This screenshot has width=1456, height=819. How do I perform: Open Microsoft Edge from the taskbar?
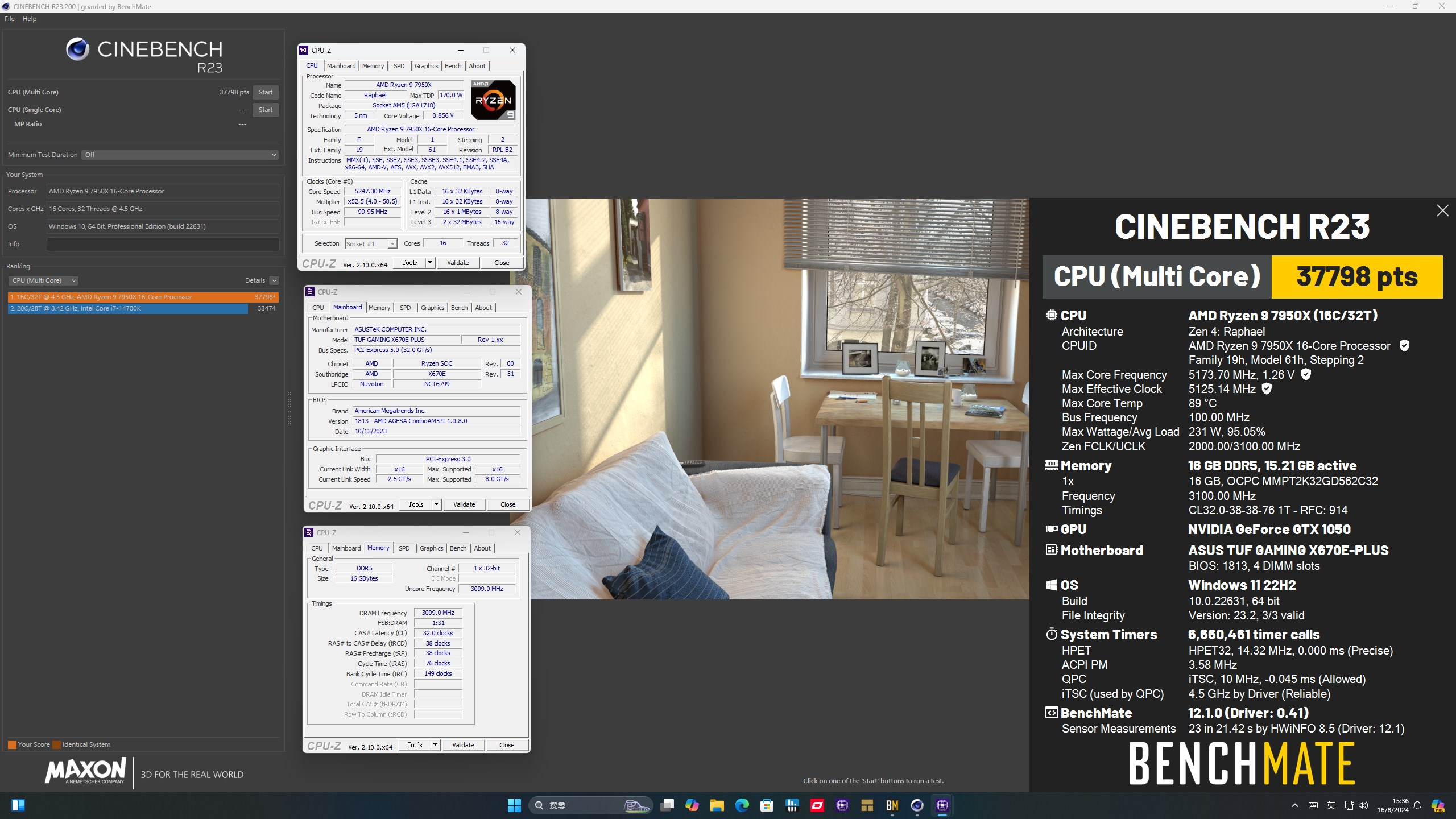[742, 805]
